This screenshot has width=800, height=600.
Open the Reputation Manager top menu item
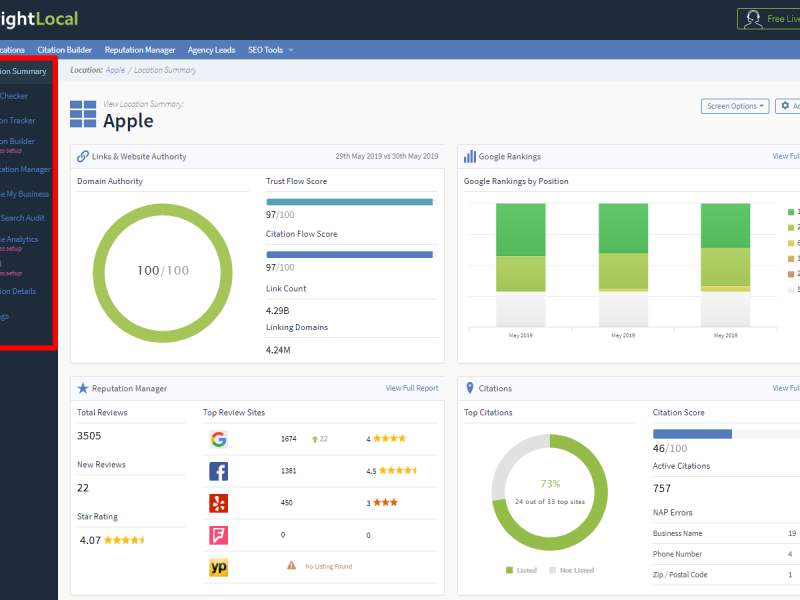[x=140, y=50]
